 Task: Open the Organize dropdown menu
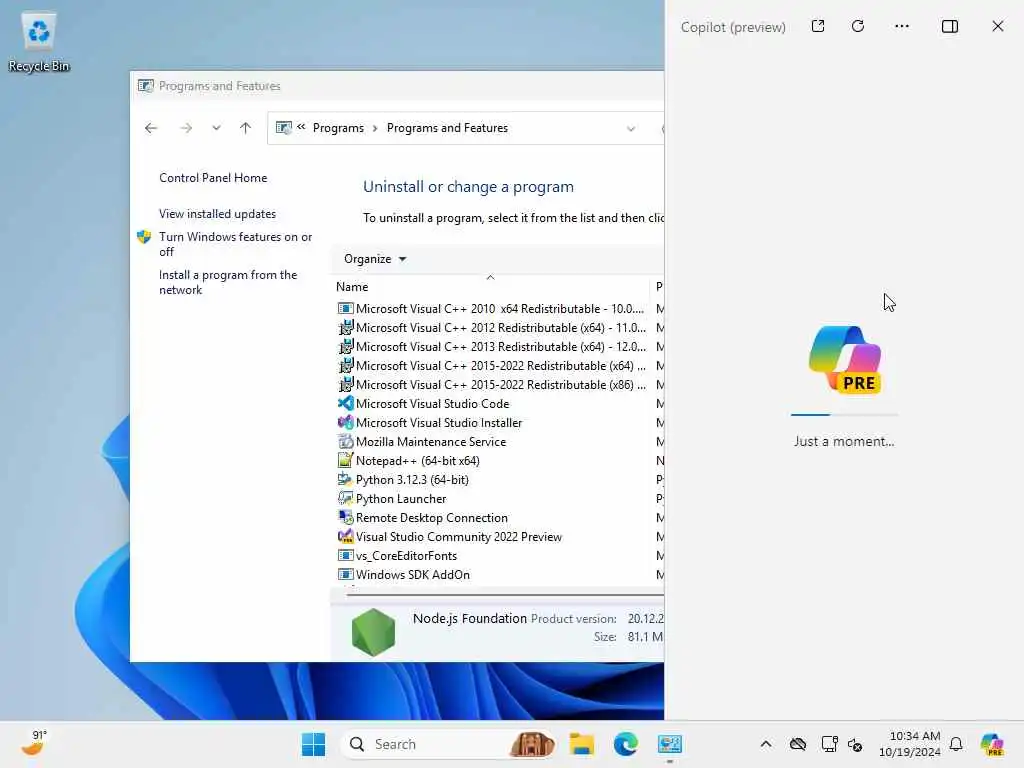[x=375, y=259]
